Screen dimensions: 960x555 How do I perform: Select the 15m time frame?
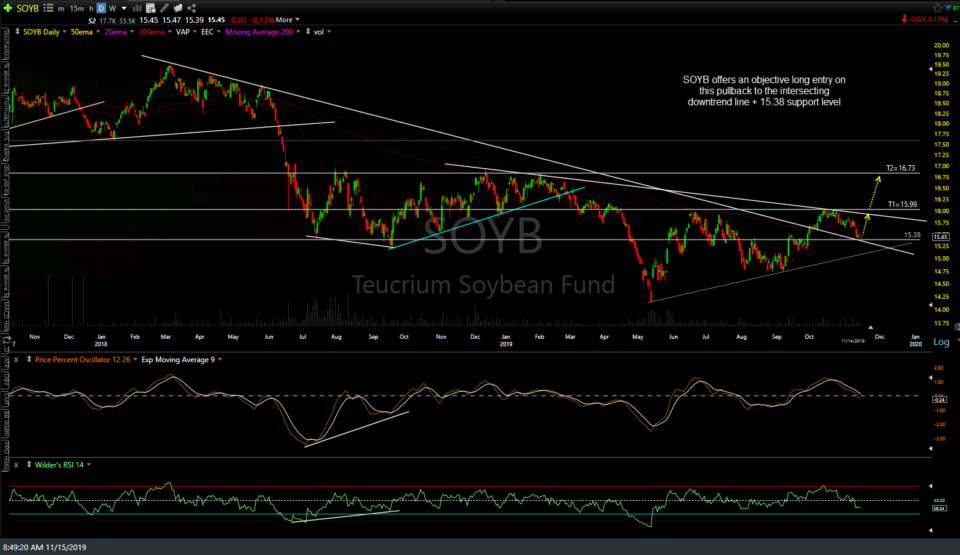point(77,9)
